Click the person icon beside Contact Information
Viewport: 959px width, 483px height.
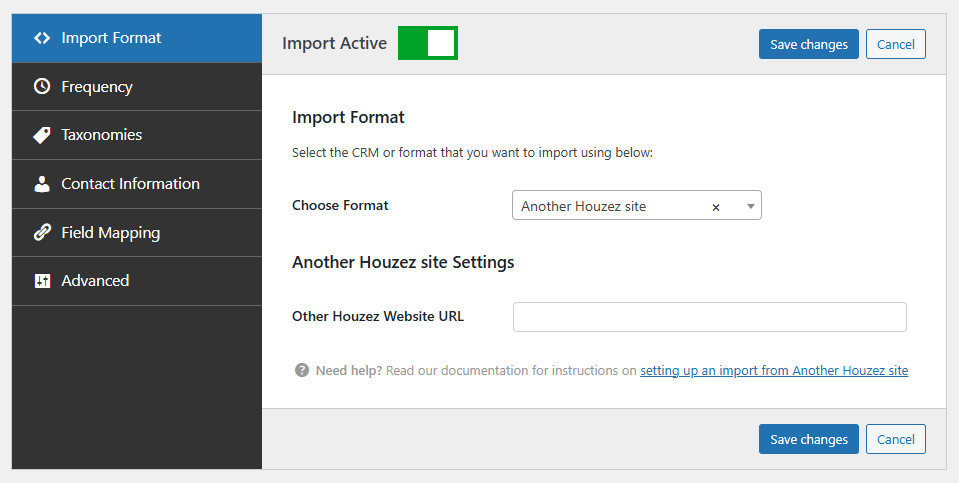(x=42, y=184)
